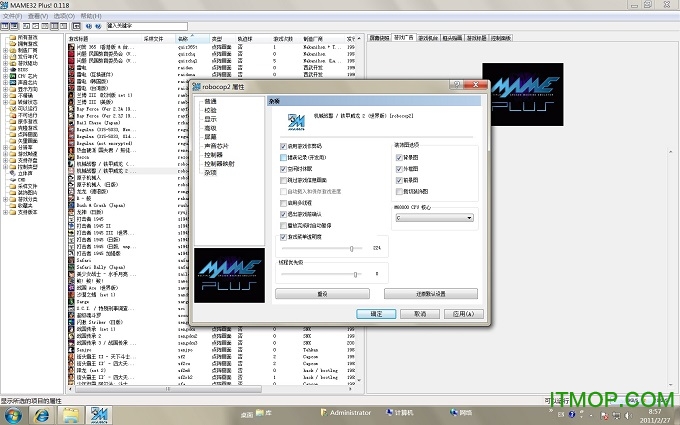This screenshot has height=425, width=680.
Task: Select 显示 in the properties tree
Action: coord(210,119)
